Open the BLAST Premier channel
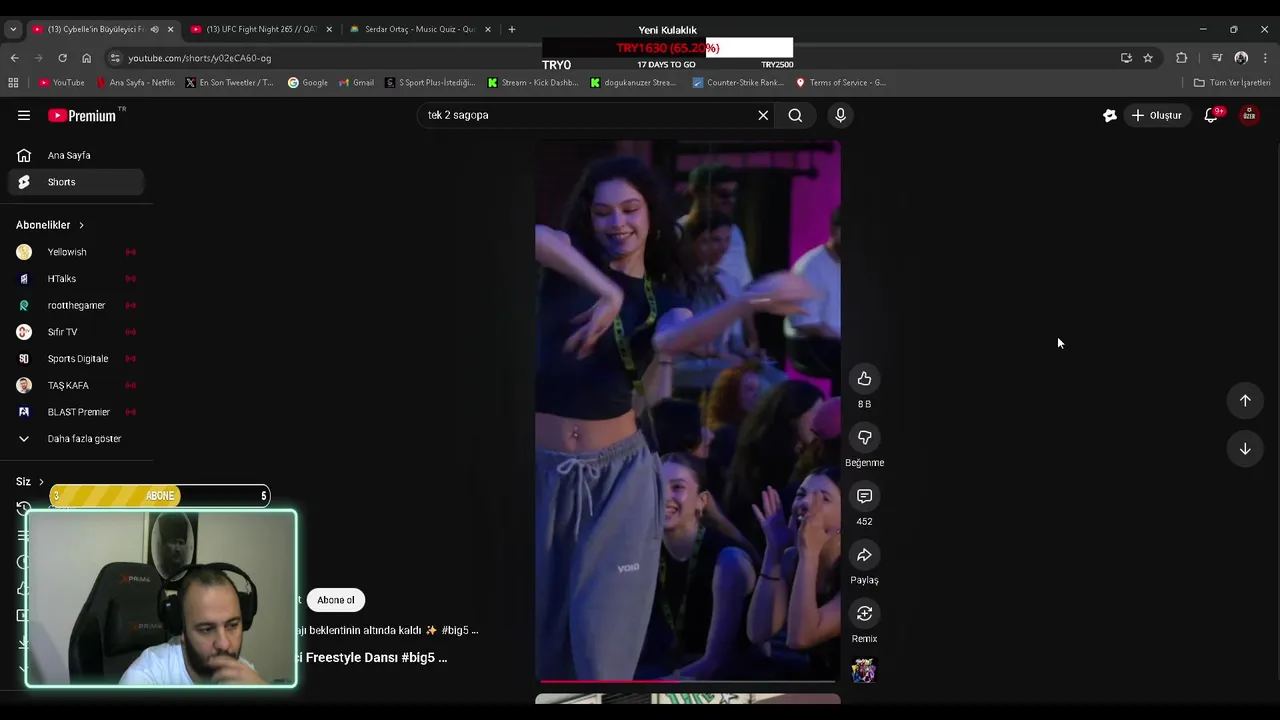This screenshot has height=720, width=1280. tap(76, 412)
